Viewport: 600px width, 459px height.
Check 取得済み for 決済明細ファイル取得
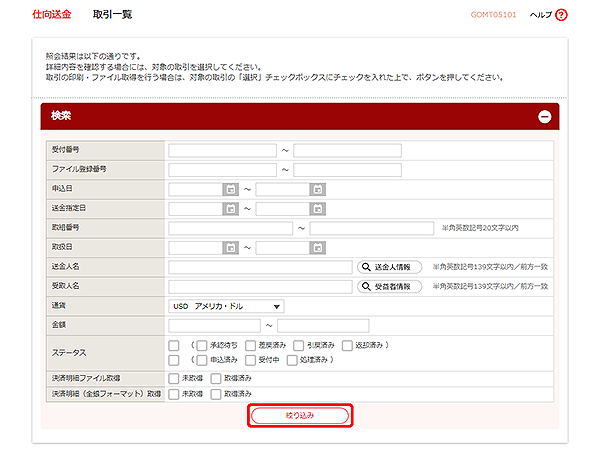[216, 379]
